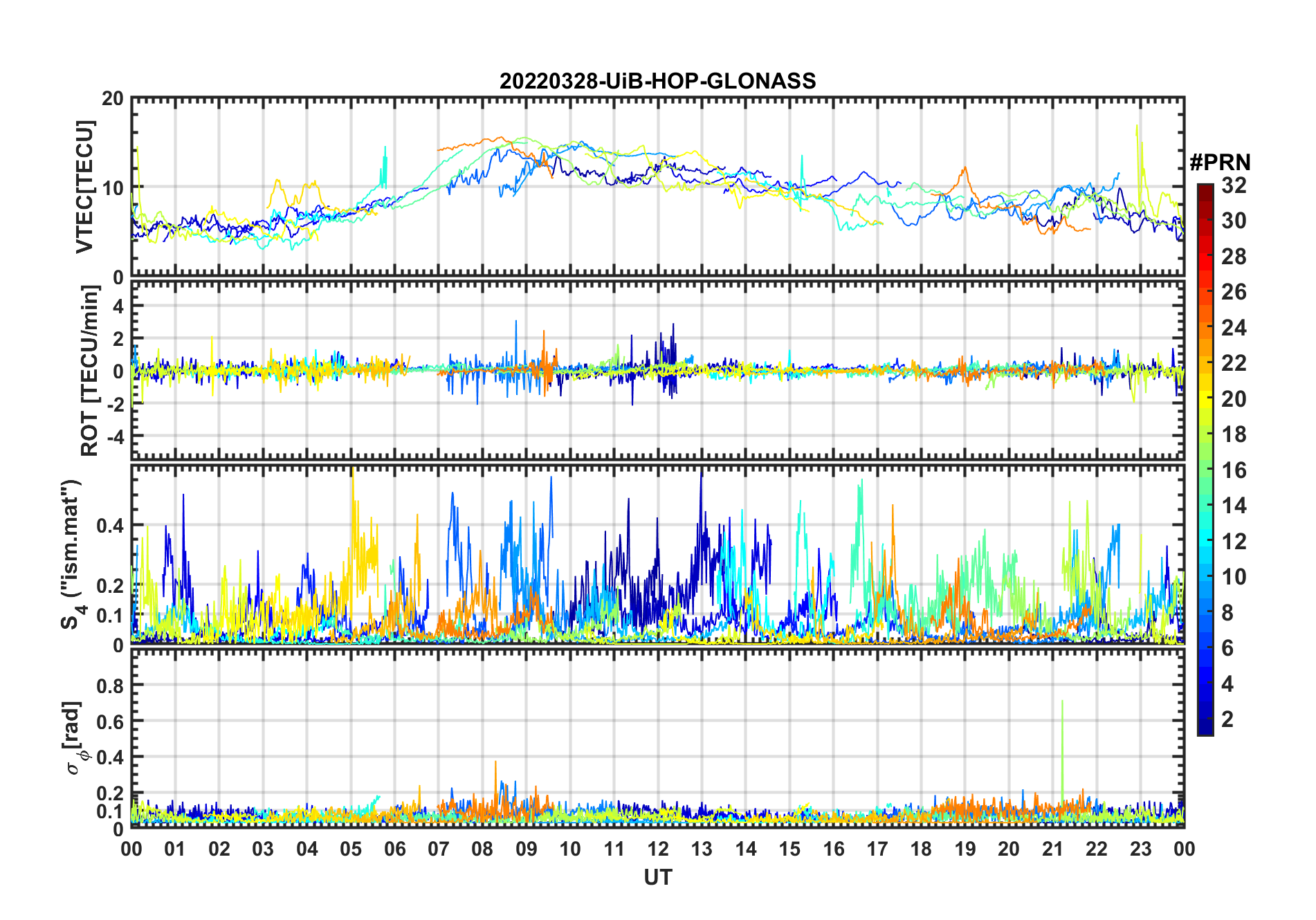Click the "21" tick on the UT axis
The width and height of the screenshot is (1316, 920).
(x=1052, y=849)
